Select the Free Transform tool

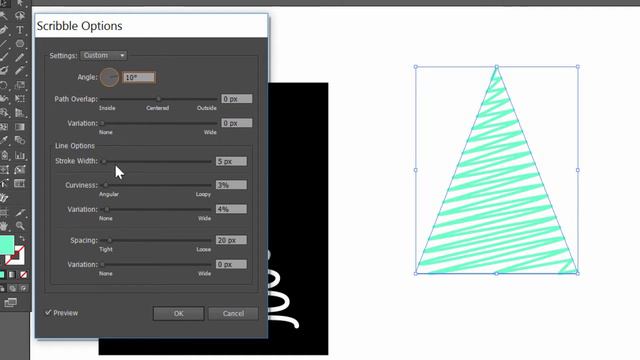[20, 99]
